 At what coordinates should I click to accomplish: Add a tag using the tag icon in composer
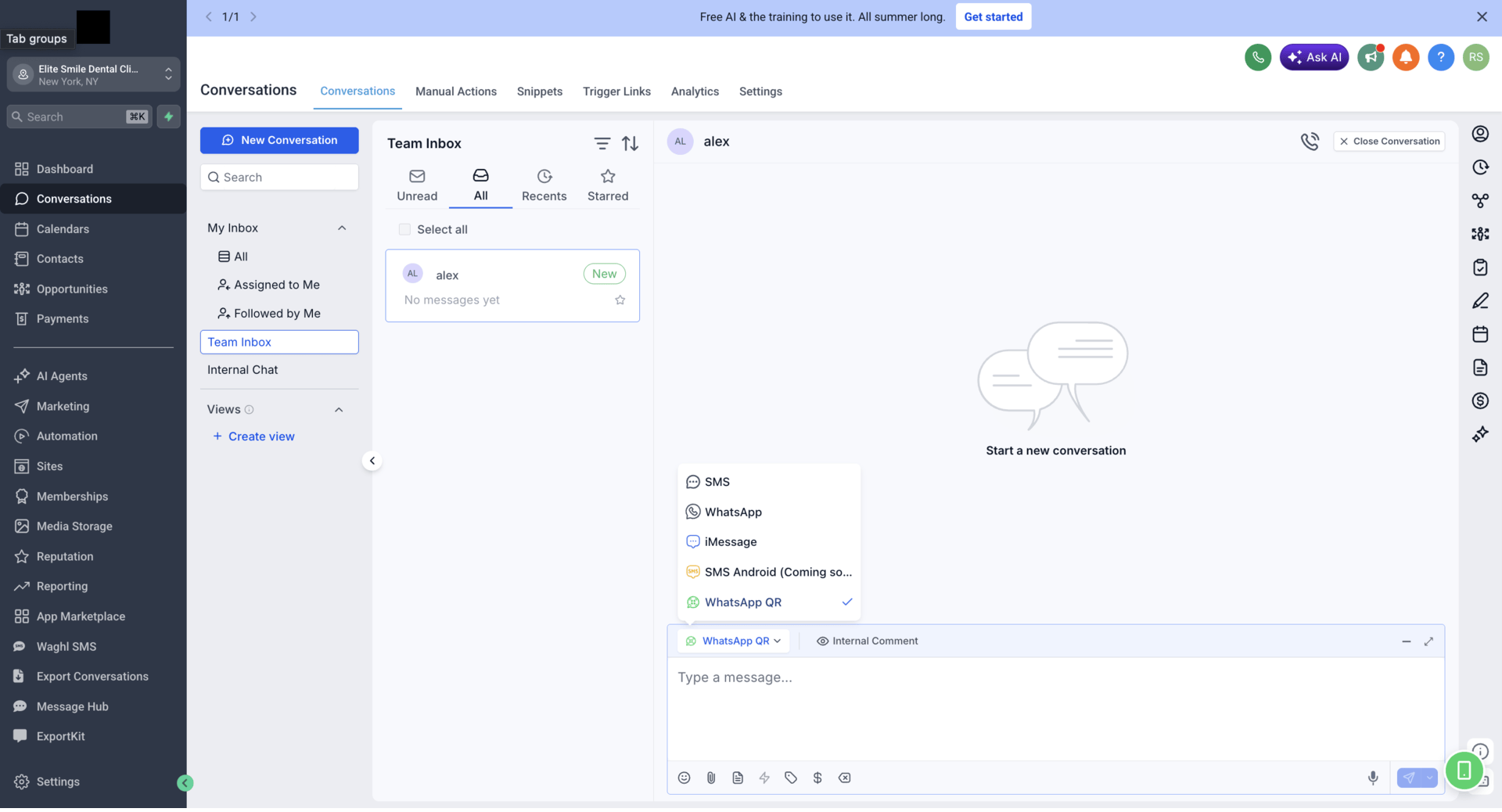click(x=791, y=778)
